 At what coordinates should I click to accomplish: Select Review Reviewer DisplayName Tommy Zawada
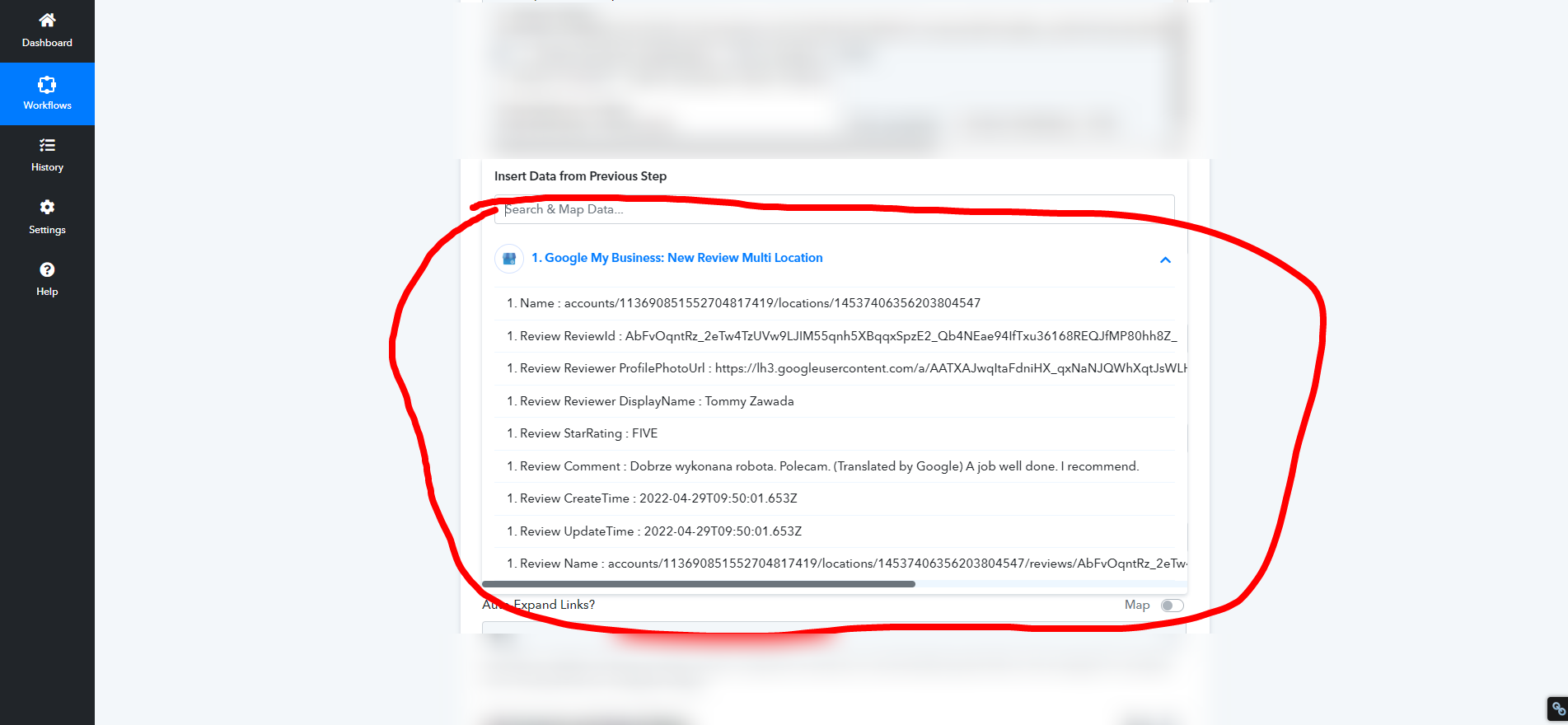point(835,401)
